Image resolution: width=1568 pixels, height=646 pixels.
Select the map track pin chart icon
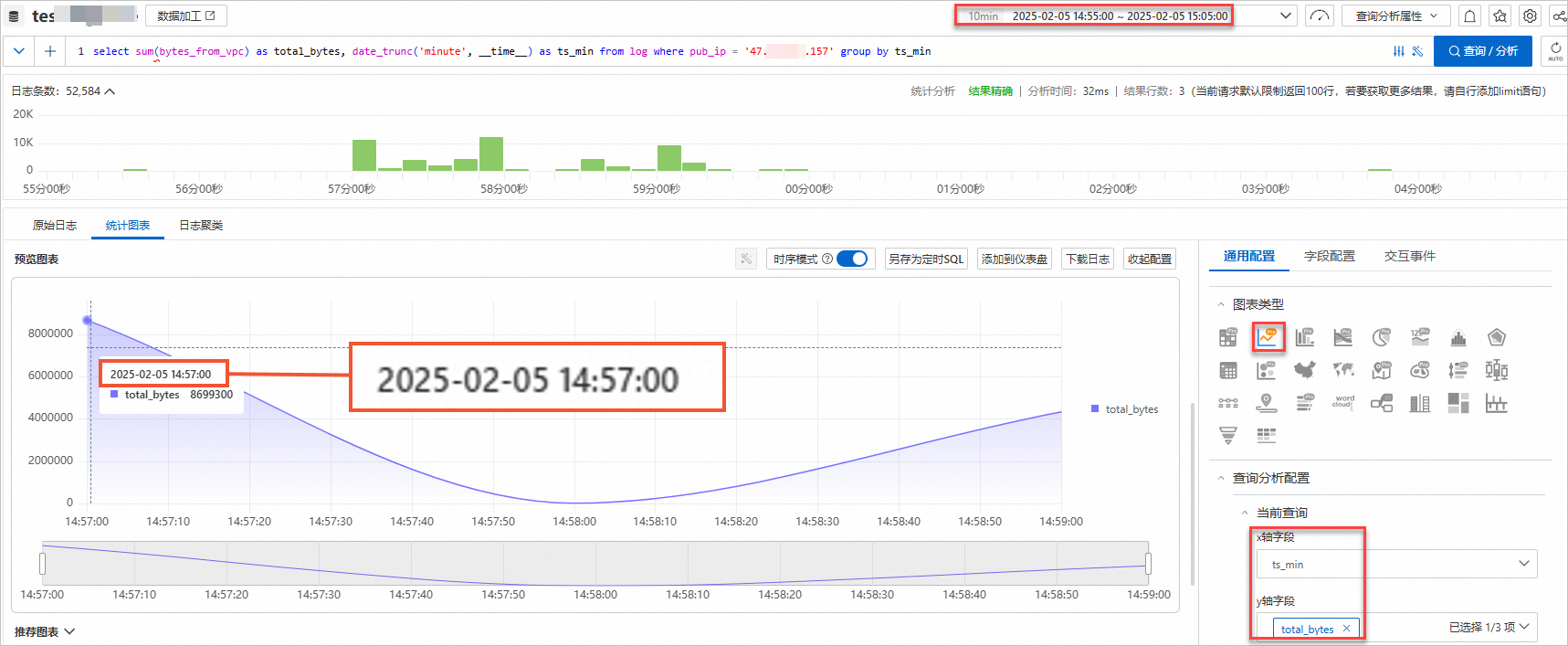click(x=1267, y=403)
